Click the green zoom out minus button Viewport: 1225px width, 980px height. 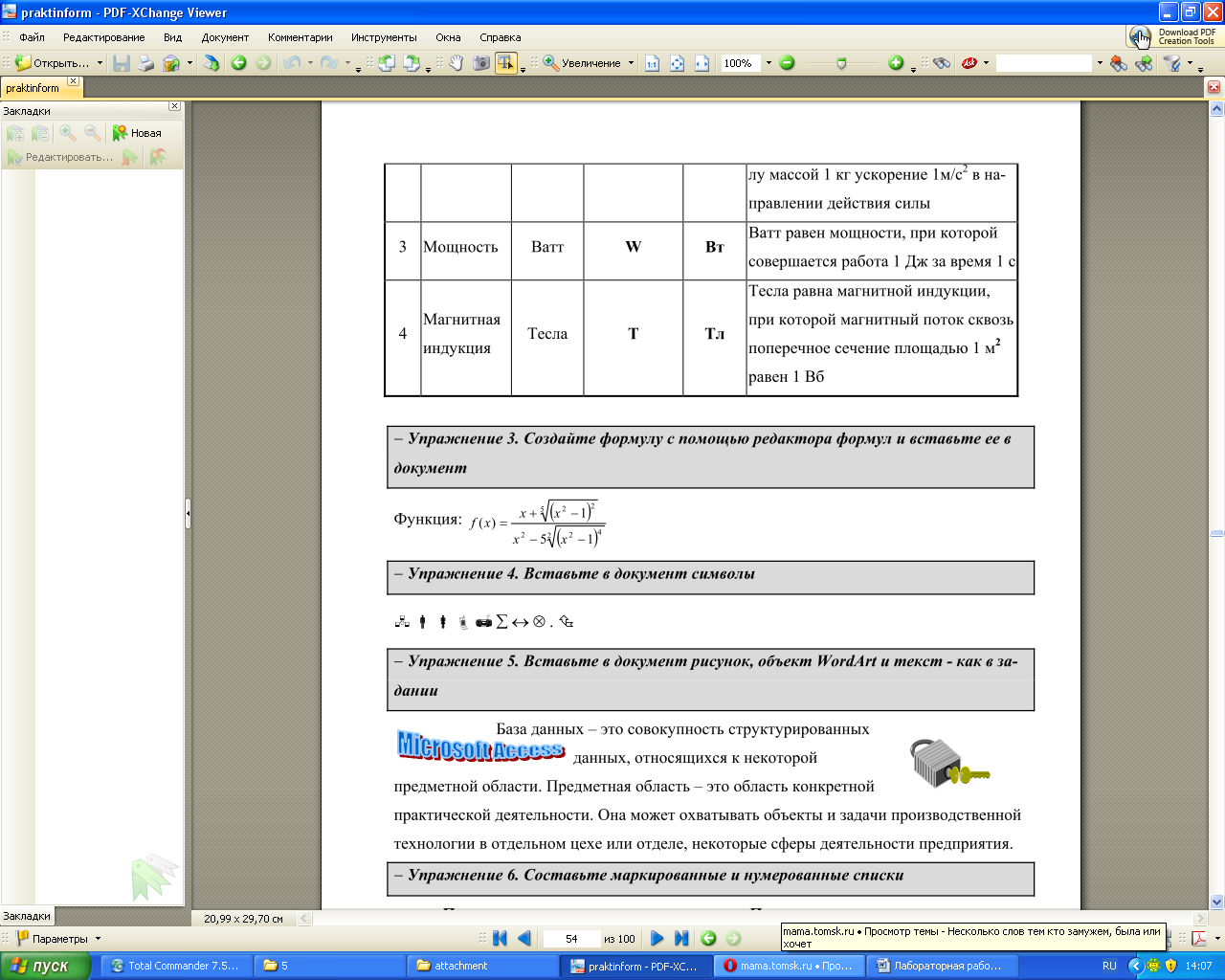point(787,63)
